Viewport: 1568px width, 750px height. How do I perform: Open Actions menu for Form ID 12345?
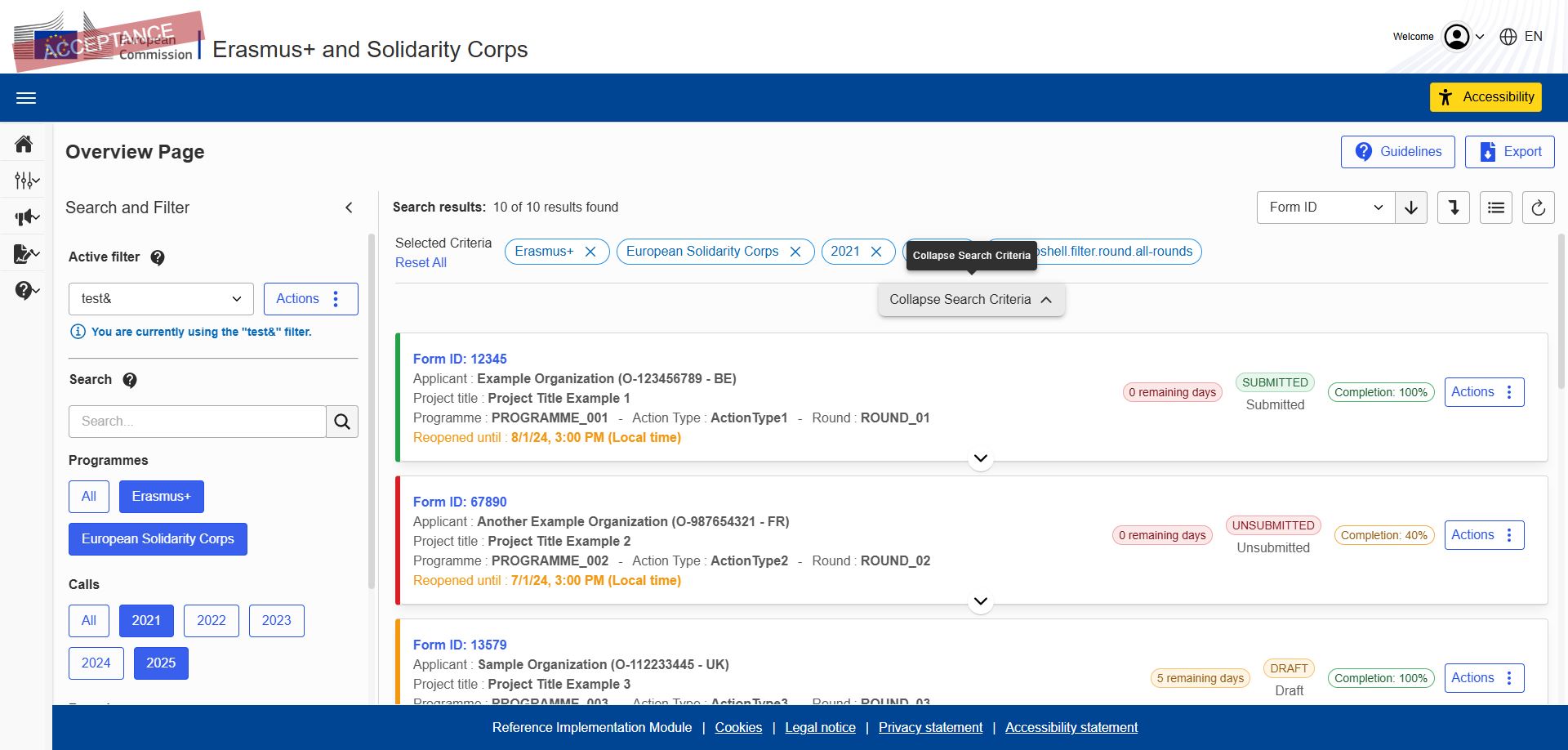pyautogui.click(x=1484, y=392)
